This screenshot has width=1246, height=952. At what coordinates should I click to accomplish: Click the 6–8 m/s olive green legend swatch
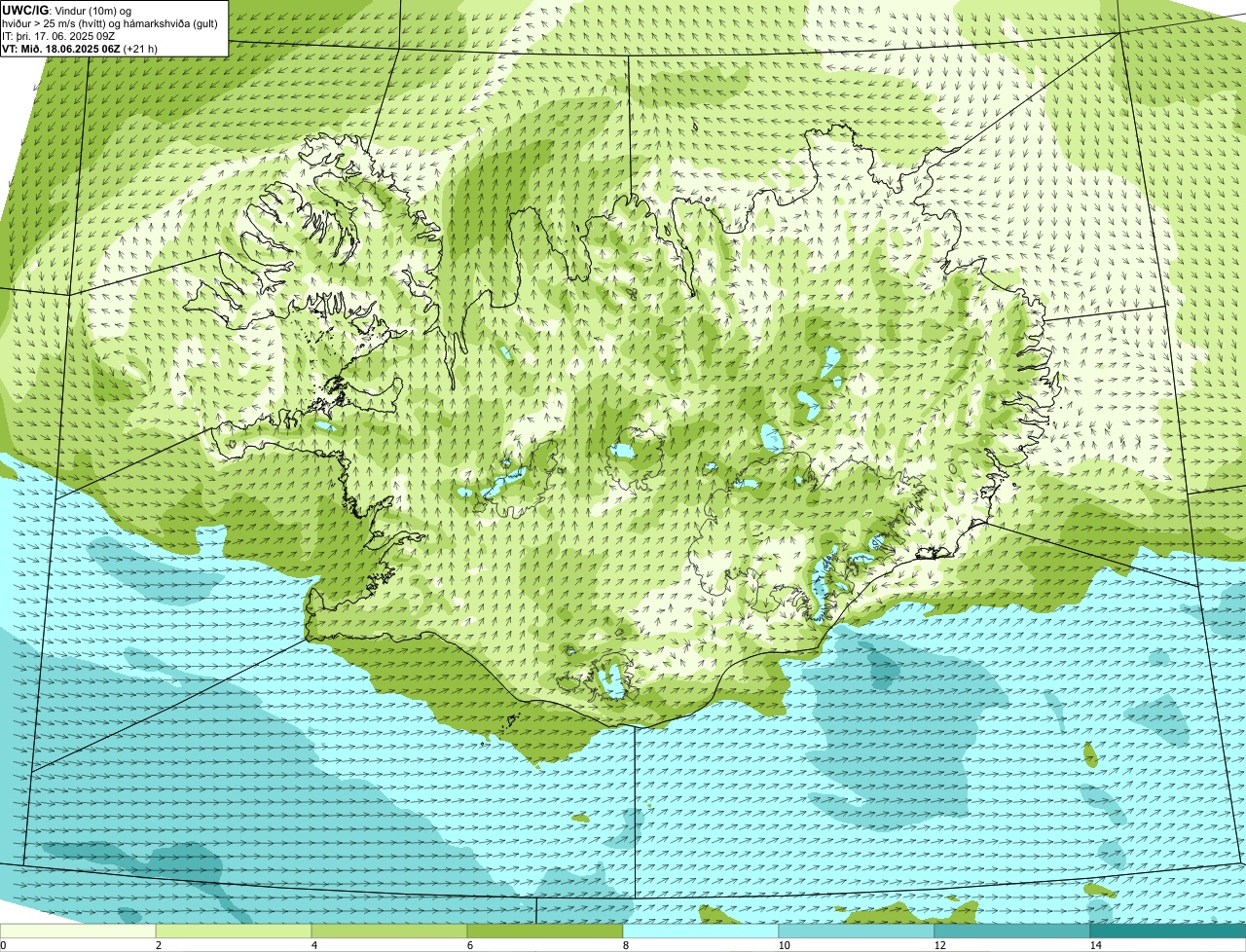coord(545,931)
